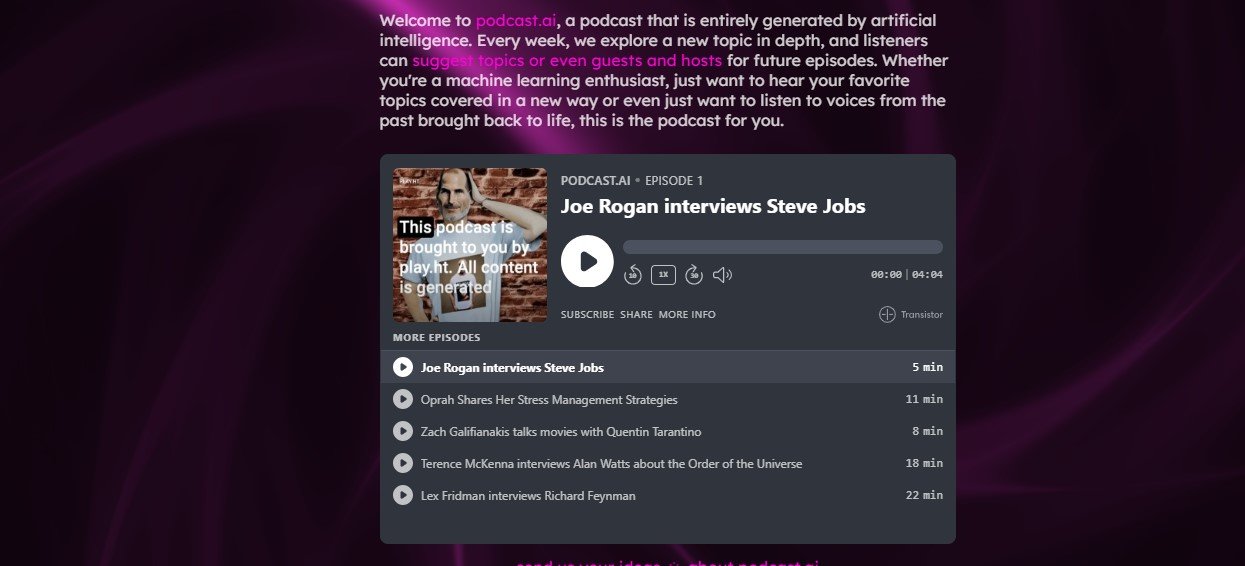Click the audio progress bar
The width and height of the screenshot is (1245, 566).
click(x=782, y=247)
